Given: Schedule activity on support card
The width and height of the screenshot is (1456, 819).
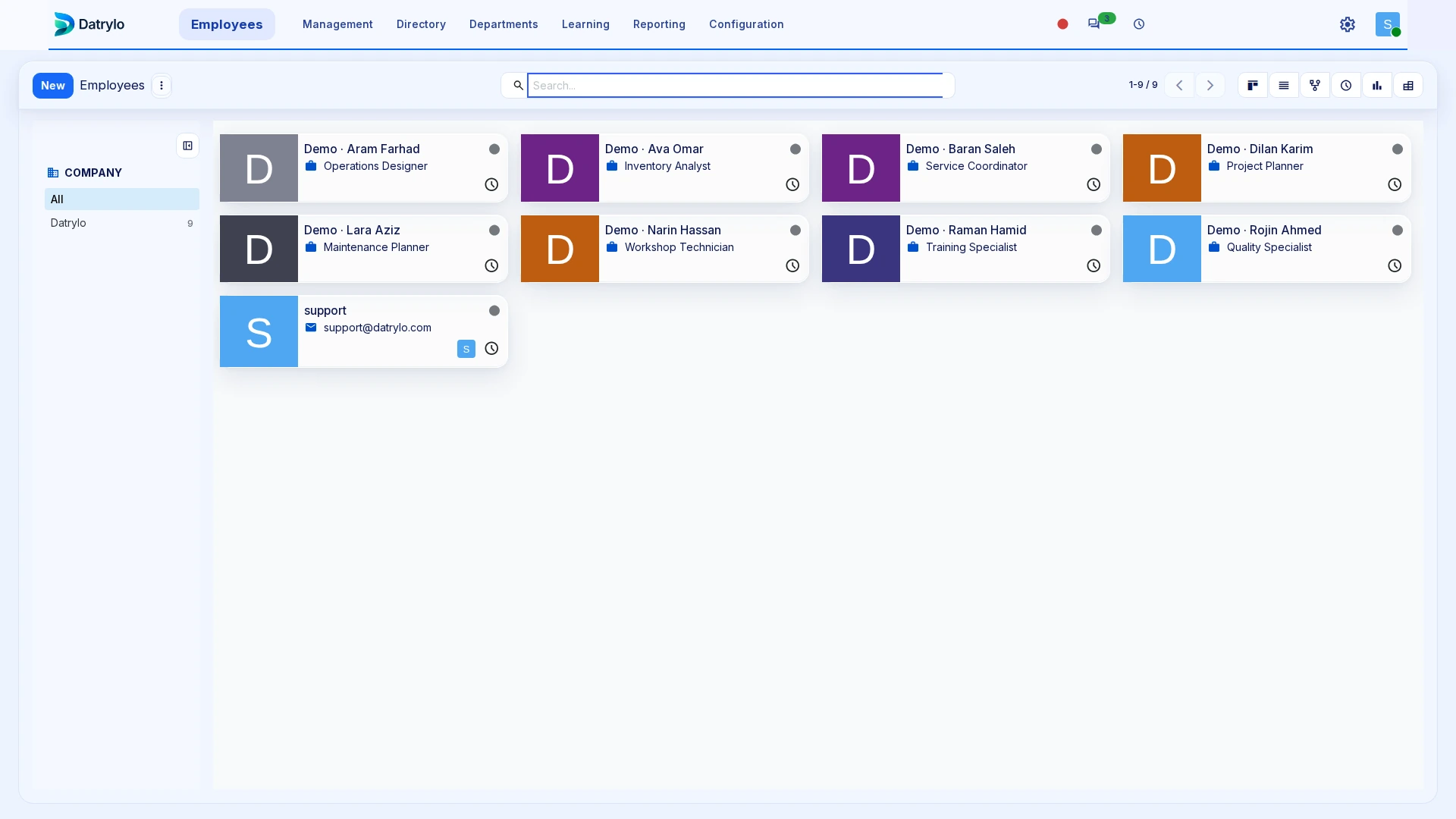Looking at the screenshot, I should 491,348.
